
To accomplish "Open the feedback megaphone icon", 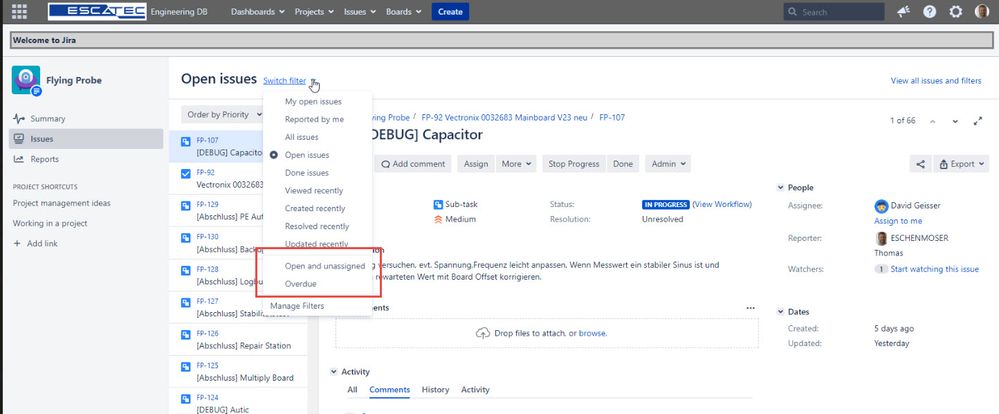I will tap(903, 11).
